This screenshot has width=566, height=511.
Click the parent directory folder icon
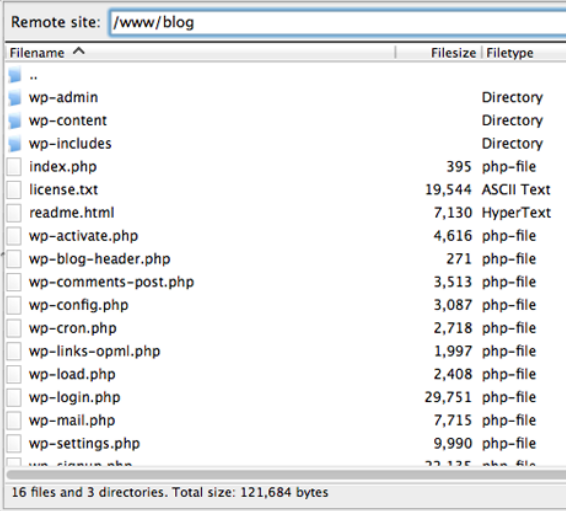coord(14,75)
